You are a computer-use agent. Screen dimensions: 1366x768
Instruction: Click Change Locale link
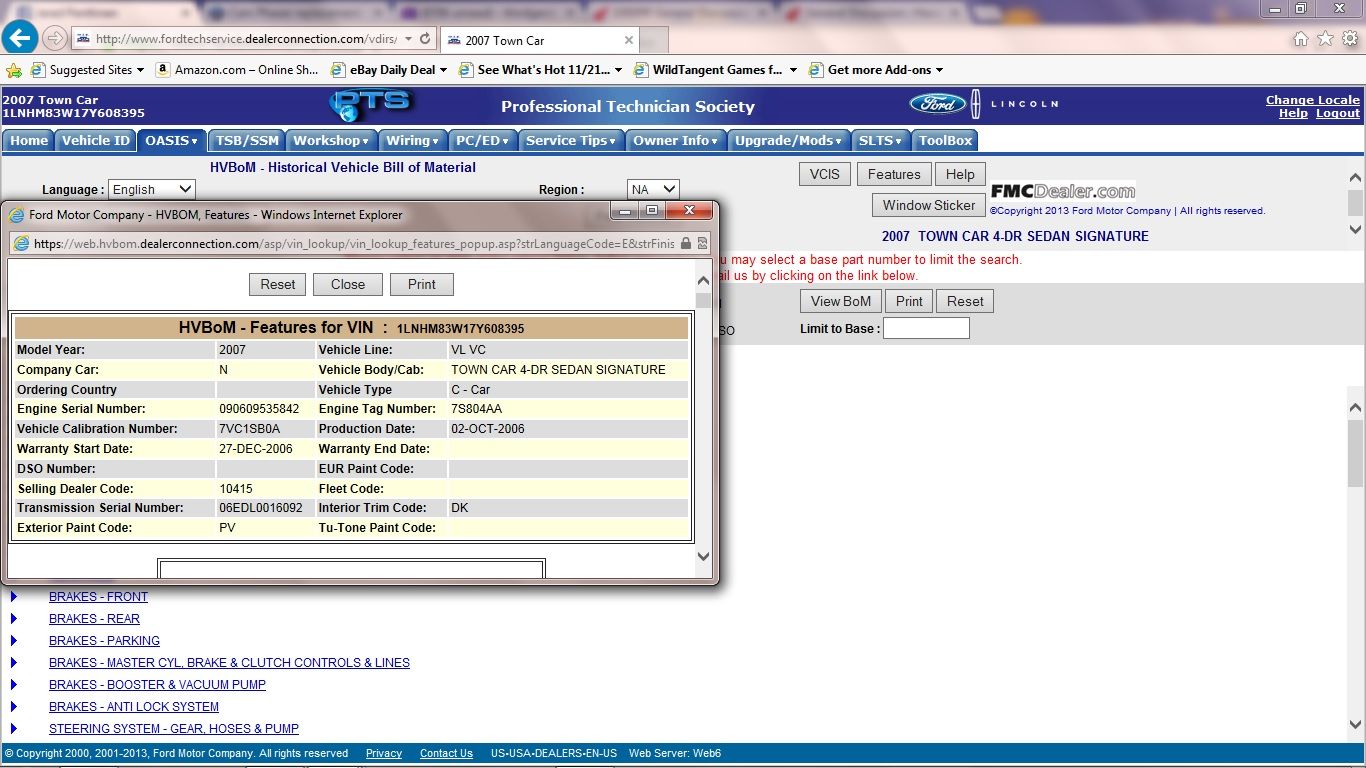tap(1312, 100)
